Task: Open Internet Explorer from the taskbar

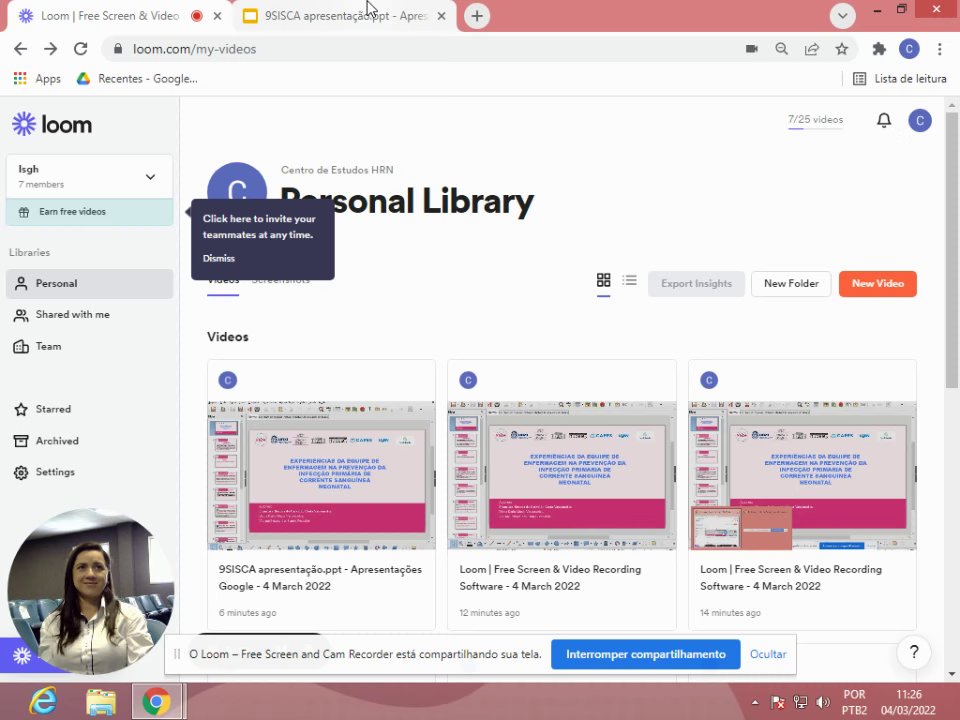Action: point(43,701)
